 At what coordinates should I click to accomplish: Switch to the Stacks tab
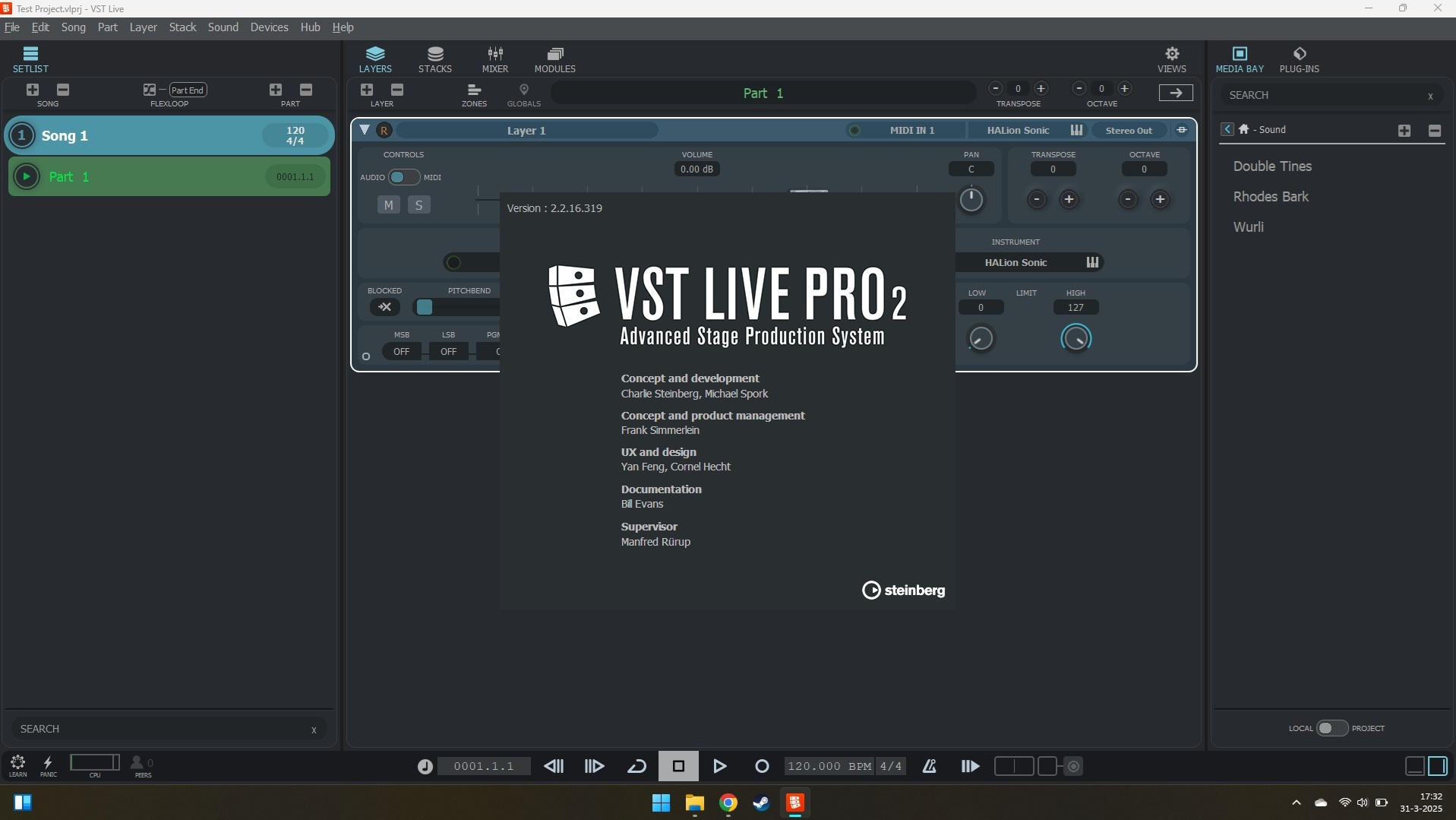[x=435, y=59]
